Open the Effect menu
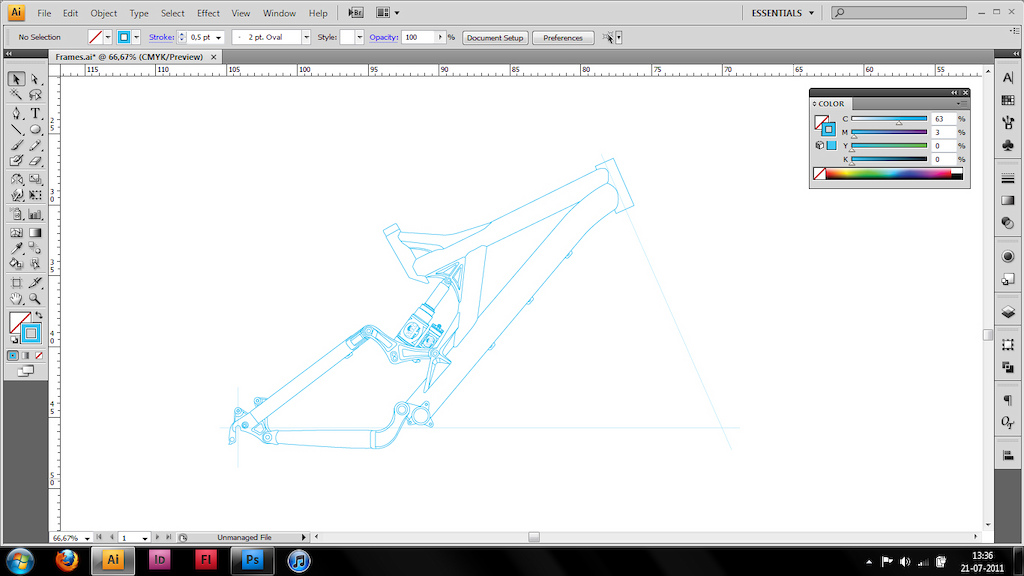This screenshot has width=1024, height=576. pos(208,13)
